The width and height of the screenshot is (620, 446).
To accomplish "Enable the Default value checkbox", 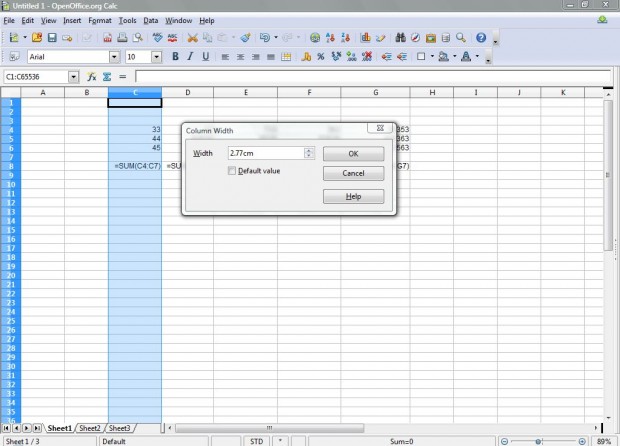I will coord(232,171).
